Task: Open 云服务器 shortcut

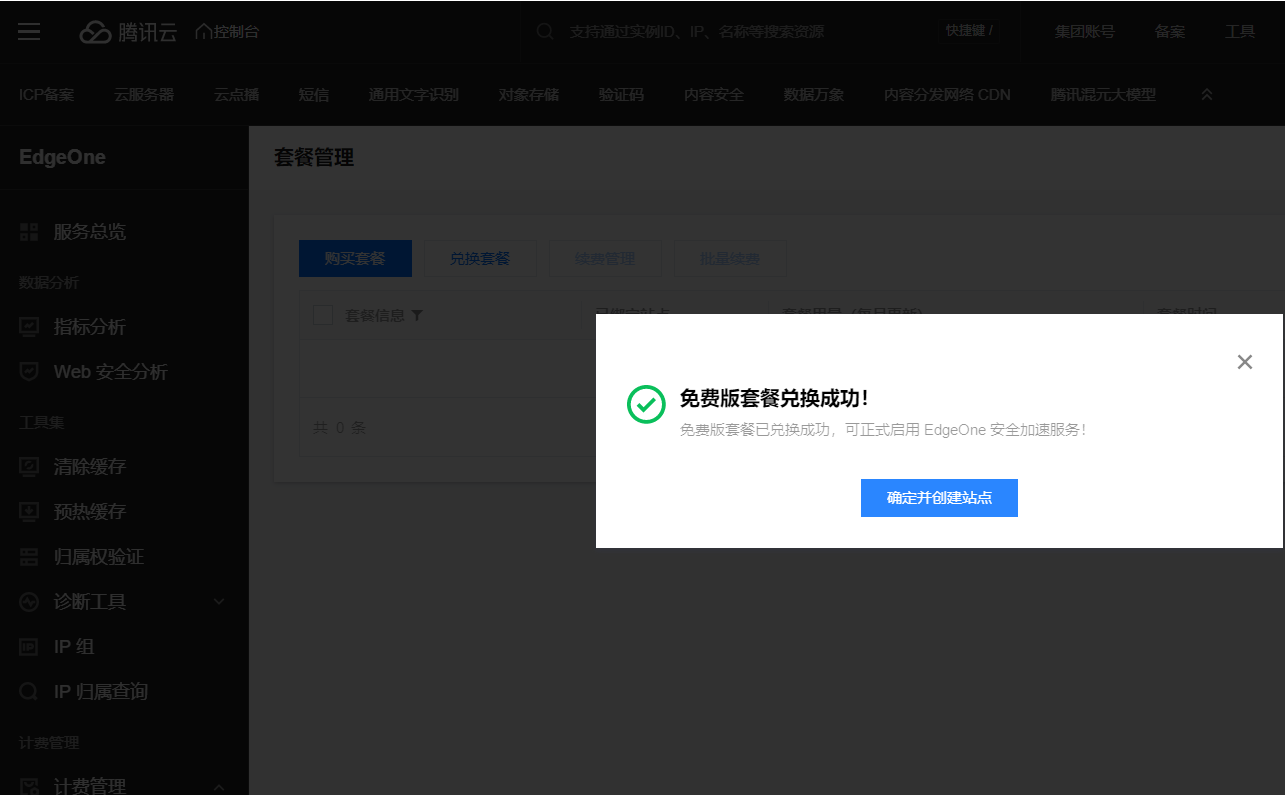Action: (x=144, y=95)
